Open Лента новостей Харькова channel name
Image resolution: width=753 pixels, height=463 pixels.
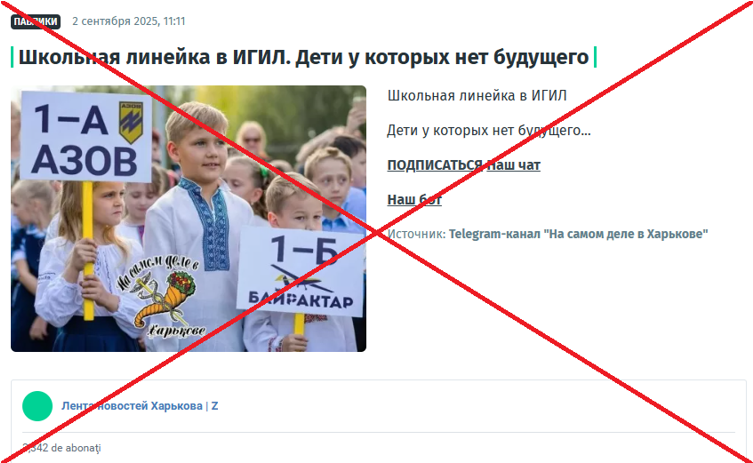point(132,406)
